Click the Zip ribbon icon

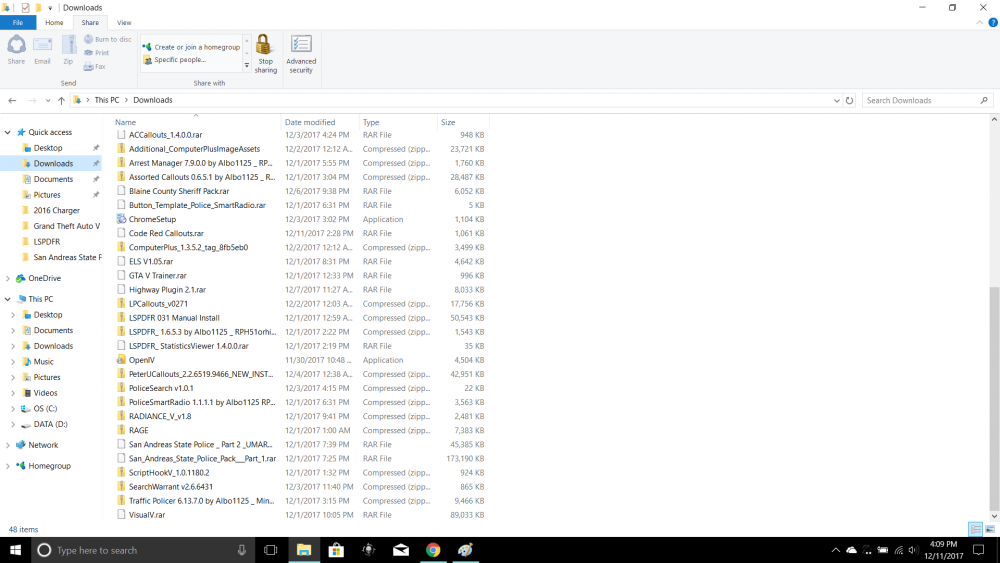[68, 50]
